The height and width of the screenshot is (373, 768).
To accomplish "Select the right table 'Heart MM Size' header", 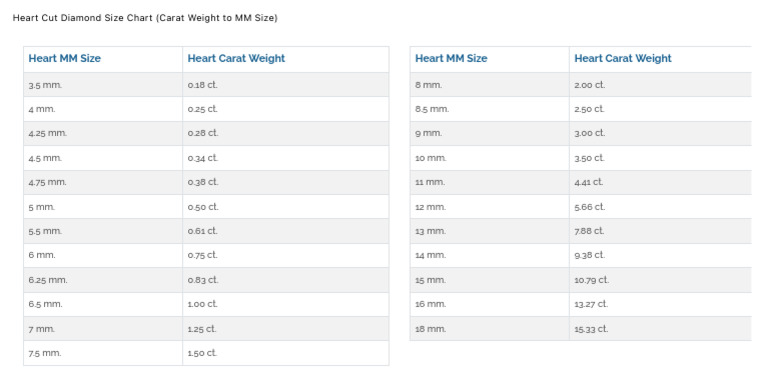I will click(489, 59).
